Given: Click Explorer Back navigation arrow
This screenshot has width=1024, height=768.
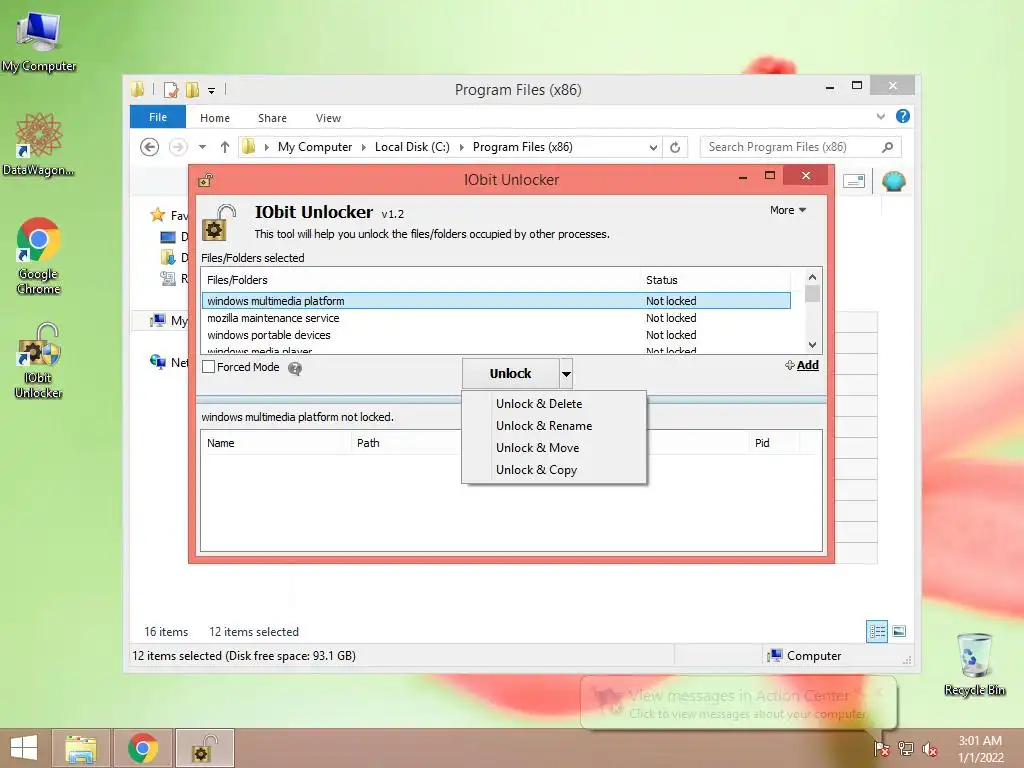Looking at the screenshot, I should (x=150, y=147).
